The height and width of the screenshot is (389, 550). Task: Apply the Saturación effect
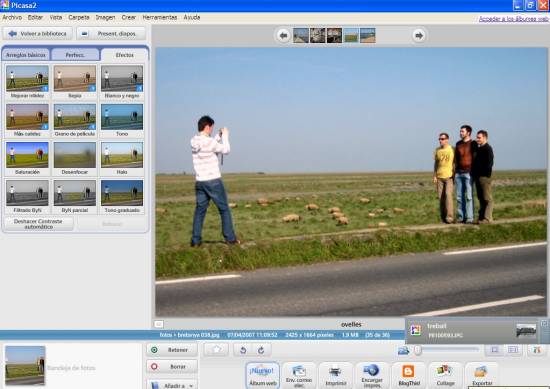click(27, 155)
